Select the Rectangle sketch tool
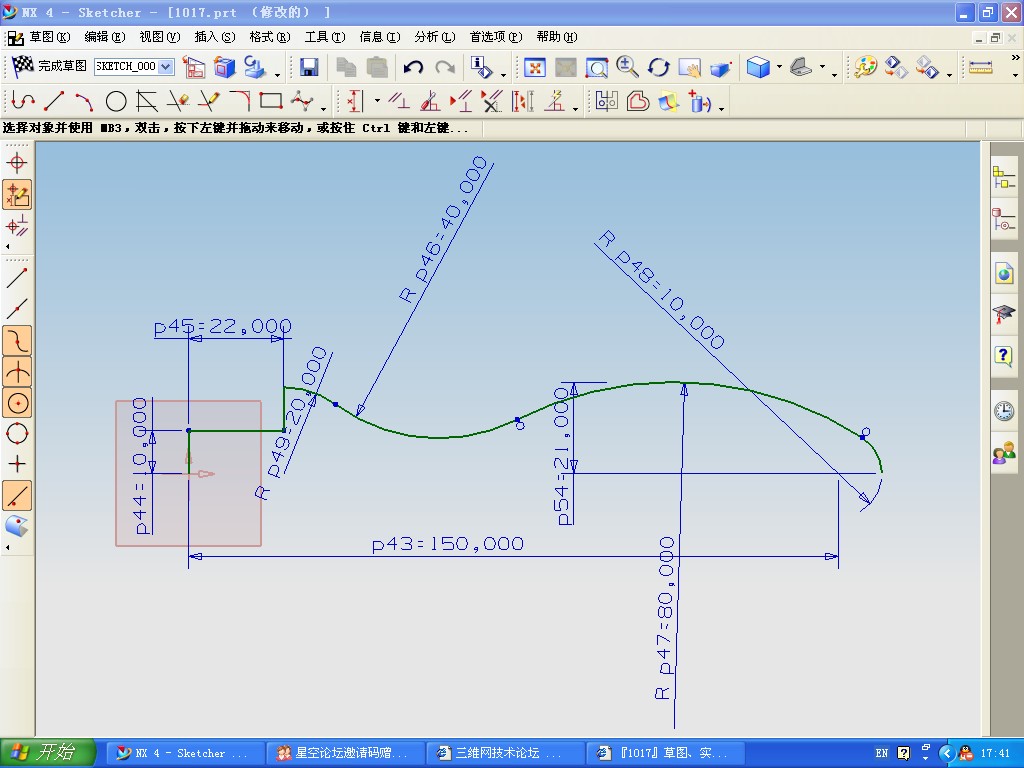The width and height of the screenshot is (1024, 768). [270, 101]
